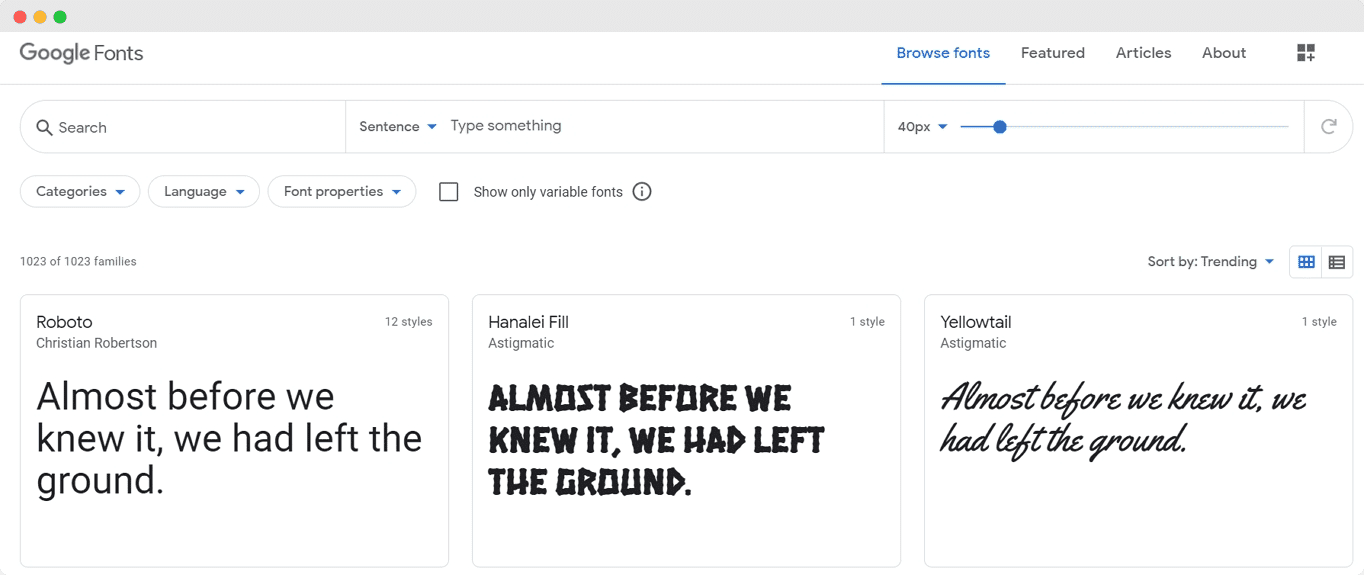This screenshot has height=575, width=1364.
Task: Open the Articles tab
Action: point(1143,53)
